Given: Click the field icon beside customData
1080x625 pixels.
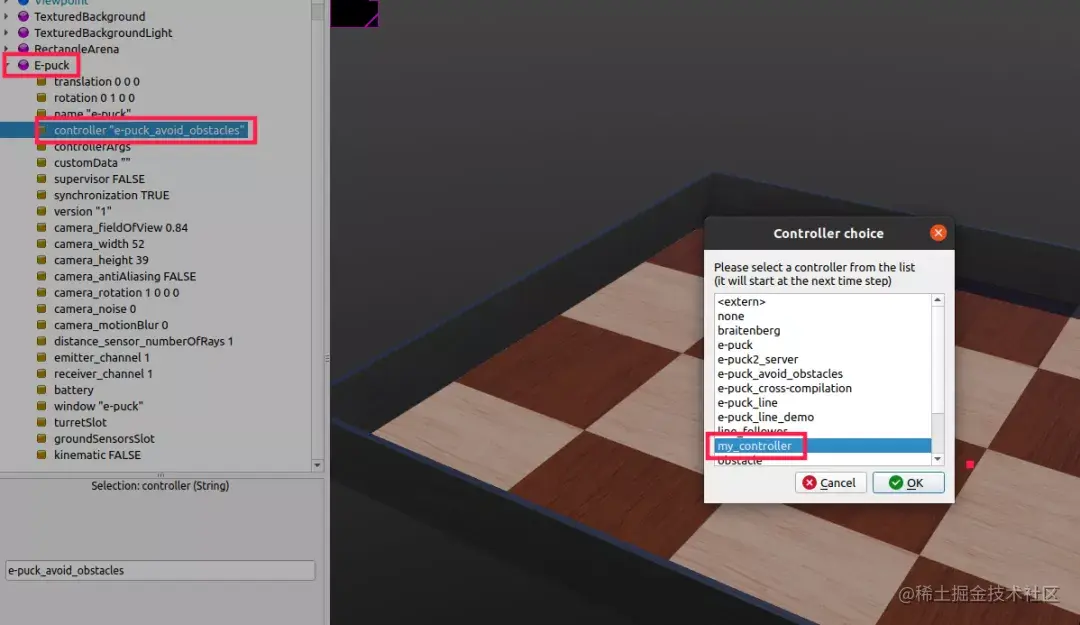Looking at the screenshot, I should [41, 163].
